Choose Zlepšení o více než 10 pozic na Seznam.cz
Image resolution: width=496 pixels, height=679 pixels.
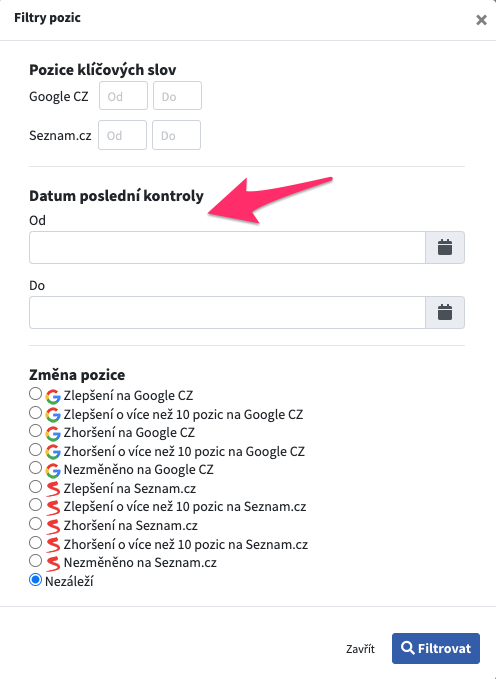[36, 505]
